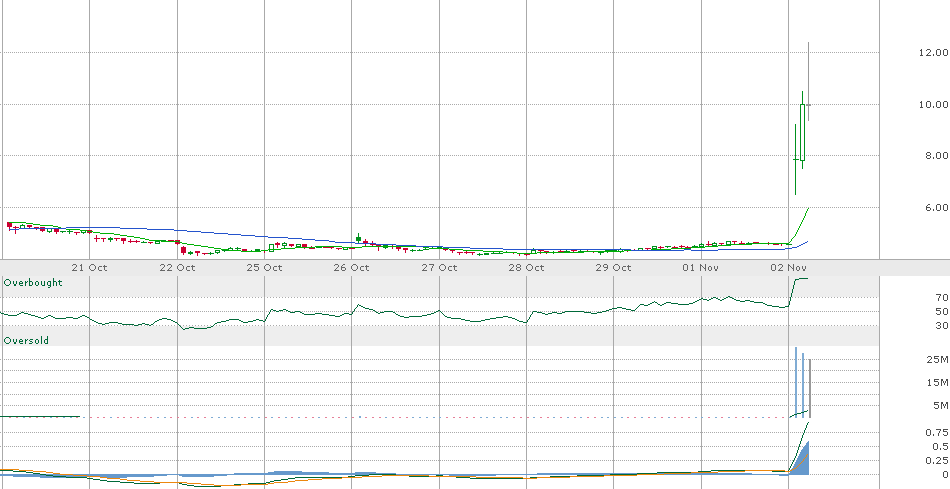This screenshot has height=489, width=950.
Task: Click the RSI 30 level label
Action: [x=942, y=325]
